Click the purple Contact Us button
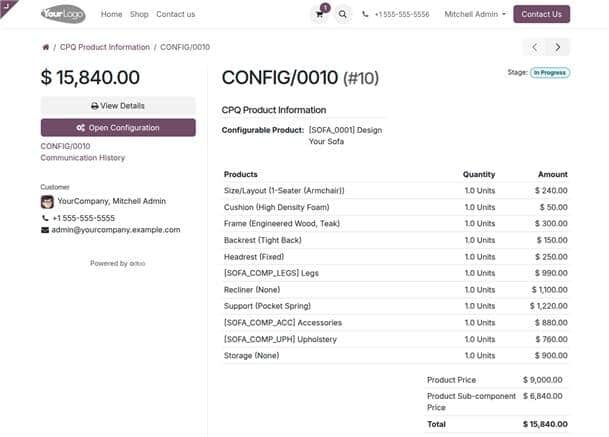609x437 pixels. pos(541,14)
